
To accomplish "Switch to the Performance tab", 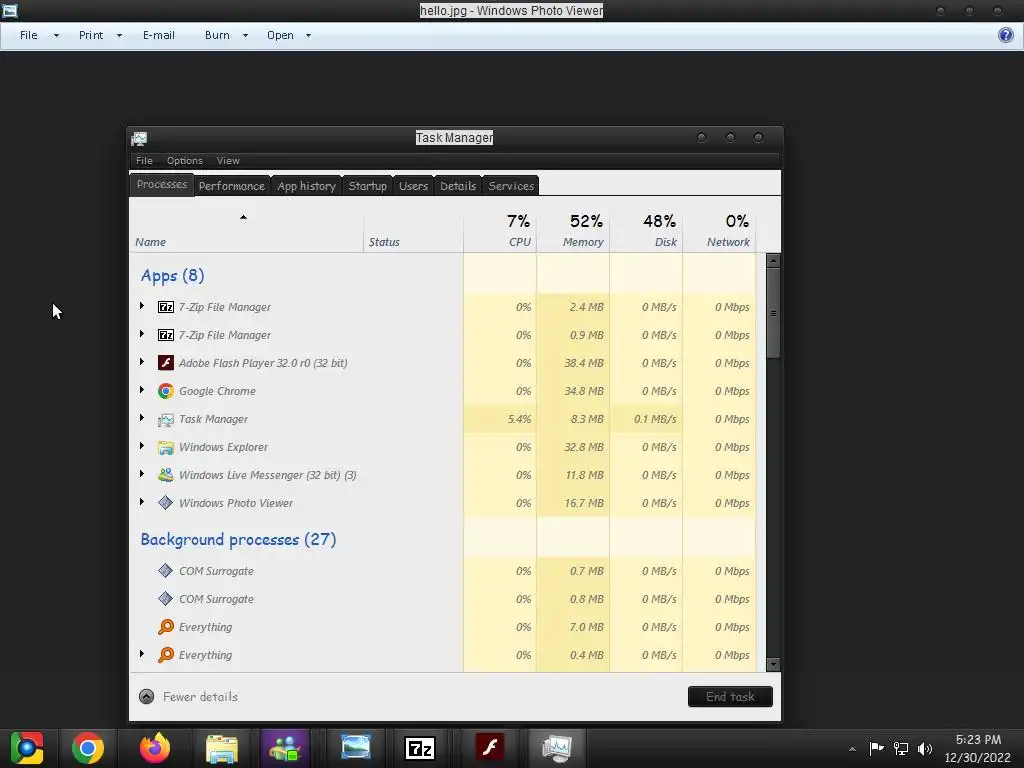I will (232, 186).
